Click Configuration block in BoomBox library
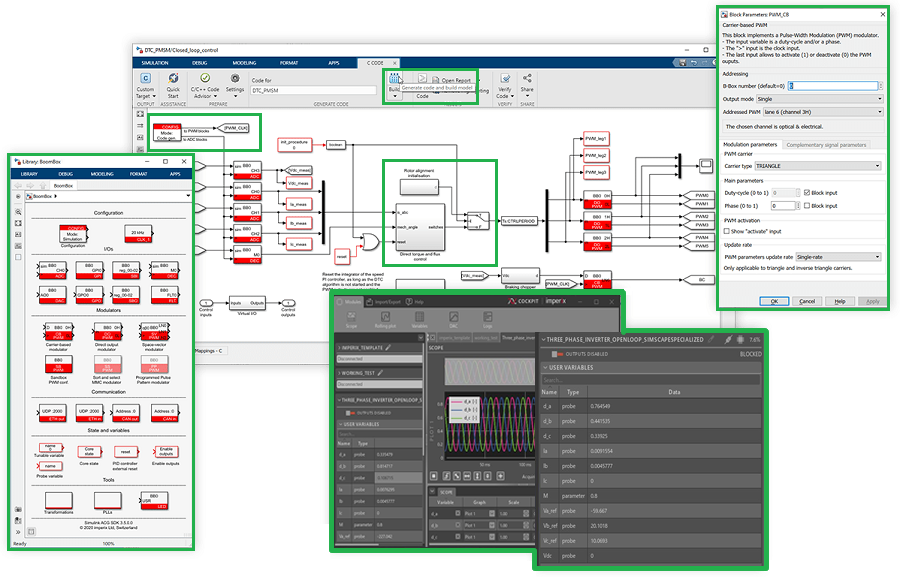Viewport: 900px width, 577px height. click(x=73, y=234)
